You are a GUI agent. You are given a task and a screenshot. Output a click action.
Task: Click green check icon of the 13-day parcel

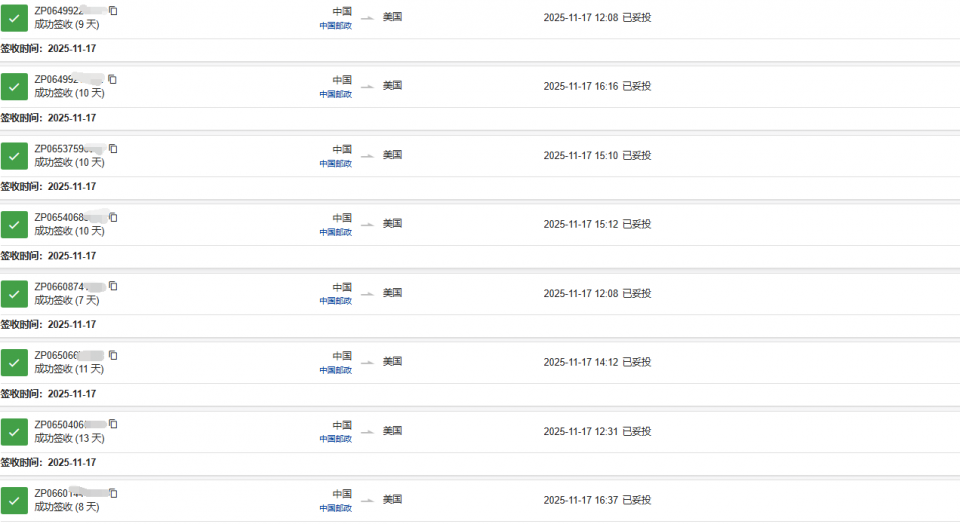click(x=14, y=432)
